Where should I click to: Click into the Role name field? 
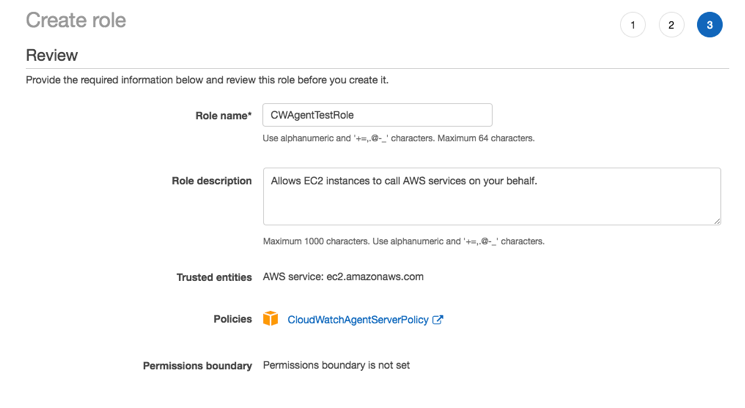click(x=377, y=115)
